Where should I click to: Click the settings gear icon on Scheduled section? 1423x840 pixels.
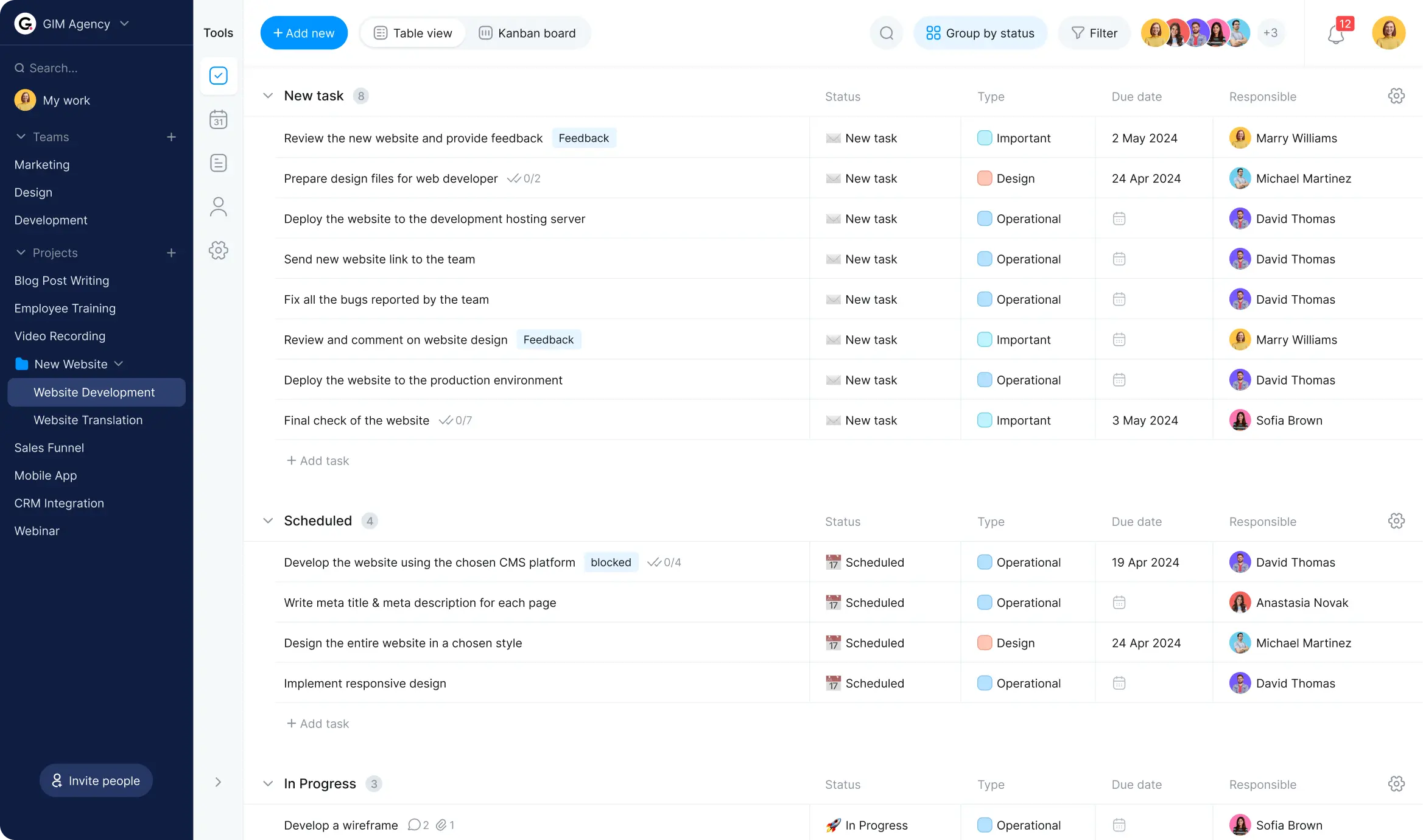1396,520
